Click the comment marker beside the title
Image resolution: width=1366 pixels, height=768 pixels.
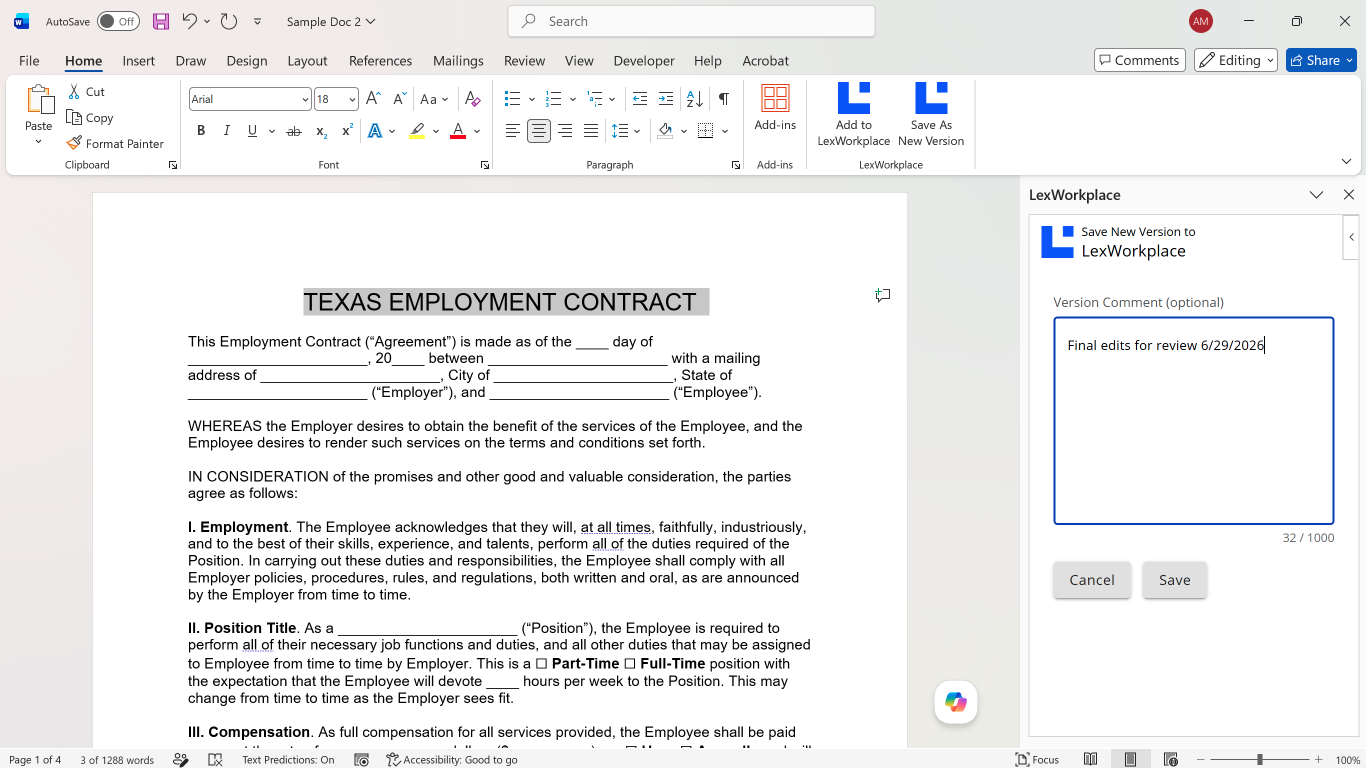(882, 295)
